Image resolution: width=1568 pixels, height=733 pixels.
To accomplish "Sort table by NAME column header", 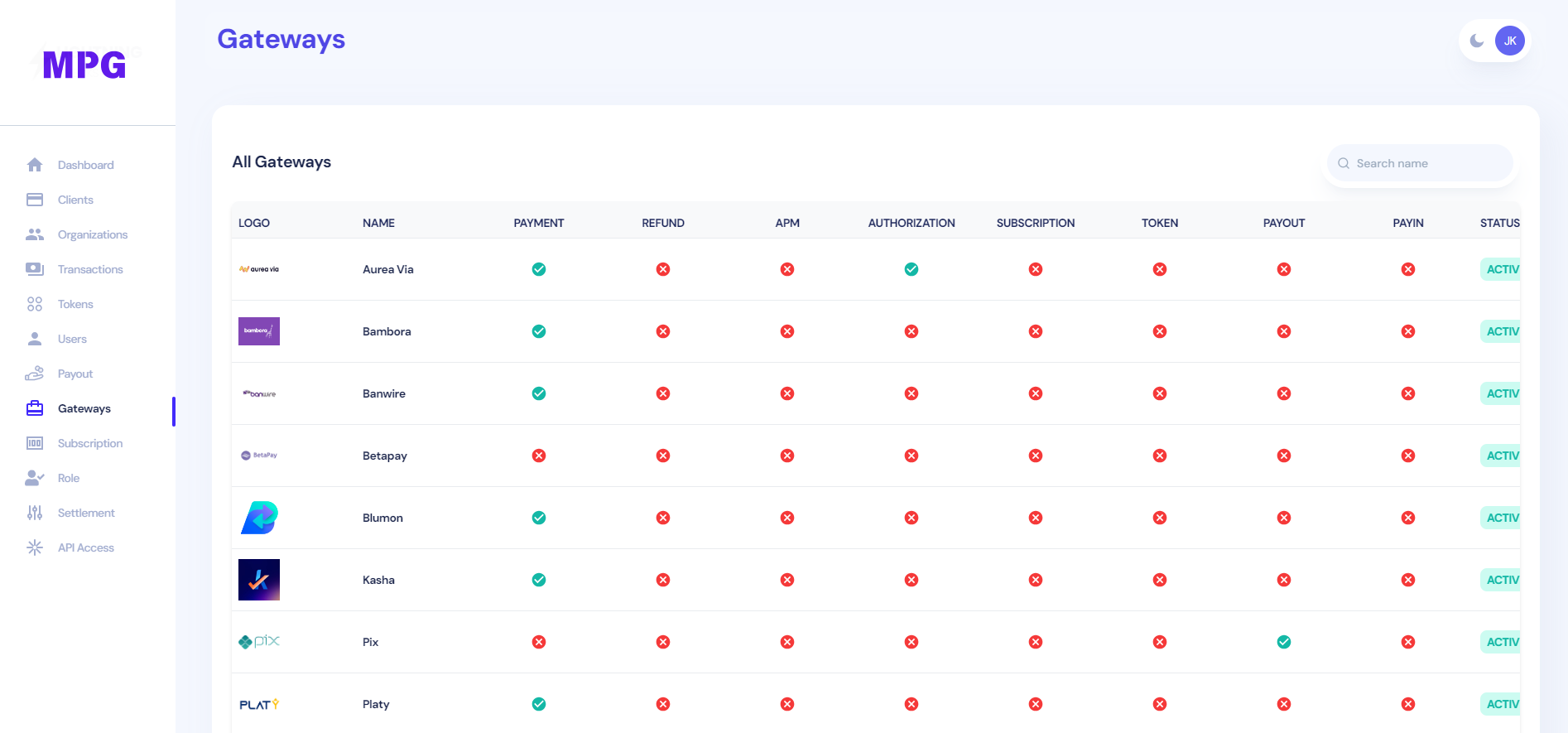I will pos(378,223).
